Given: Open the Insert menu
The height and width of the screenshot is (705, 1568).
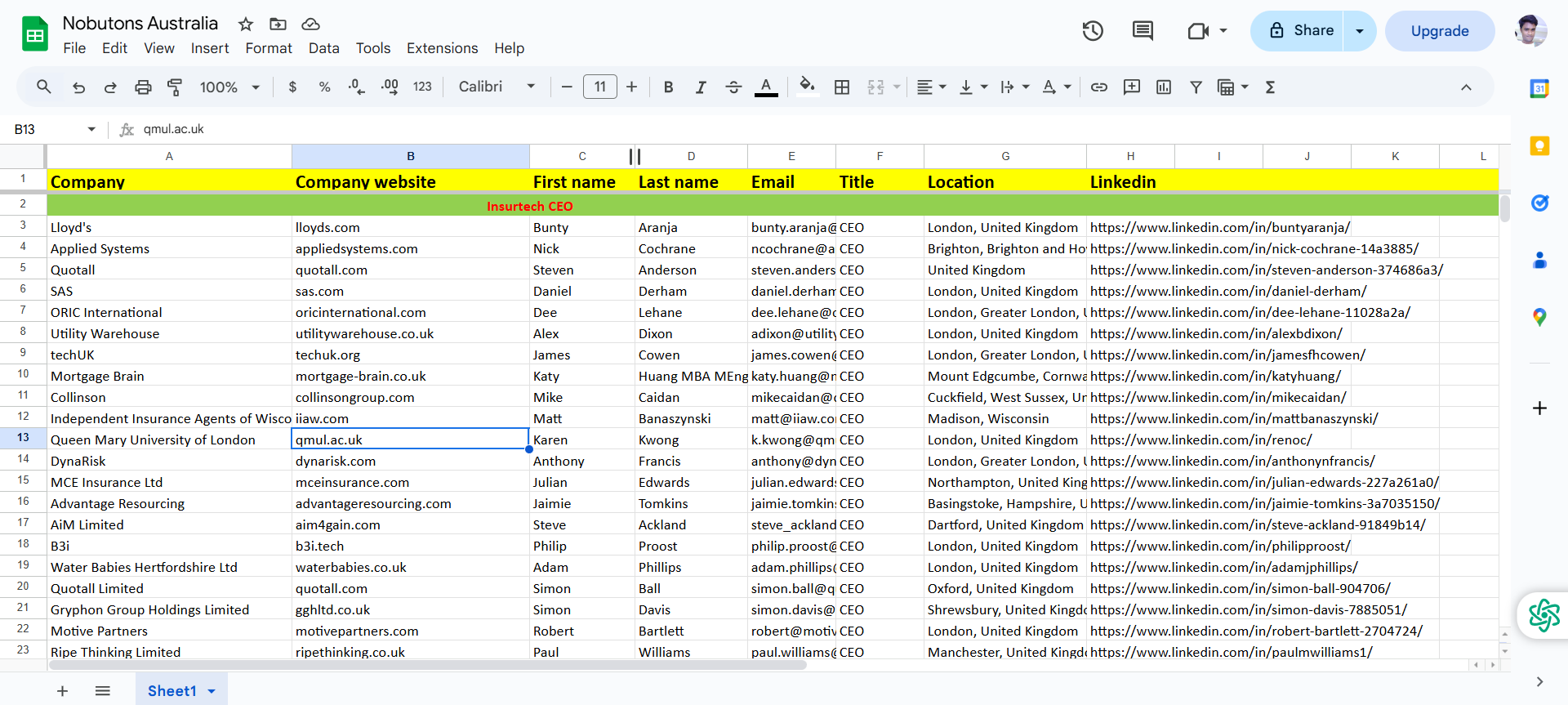Looking at the screenshot, I should tap(210, 48).
